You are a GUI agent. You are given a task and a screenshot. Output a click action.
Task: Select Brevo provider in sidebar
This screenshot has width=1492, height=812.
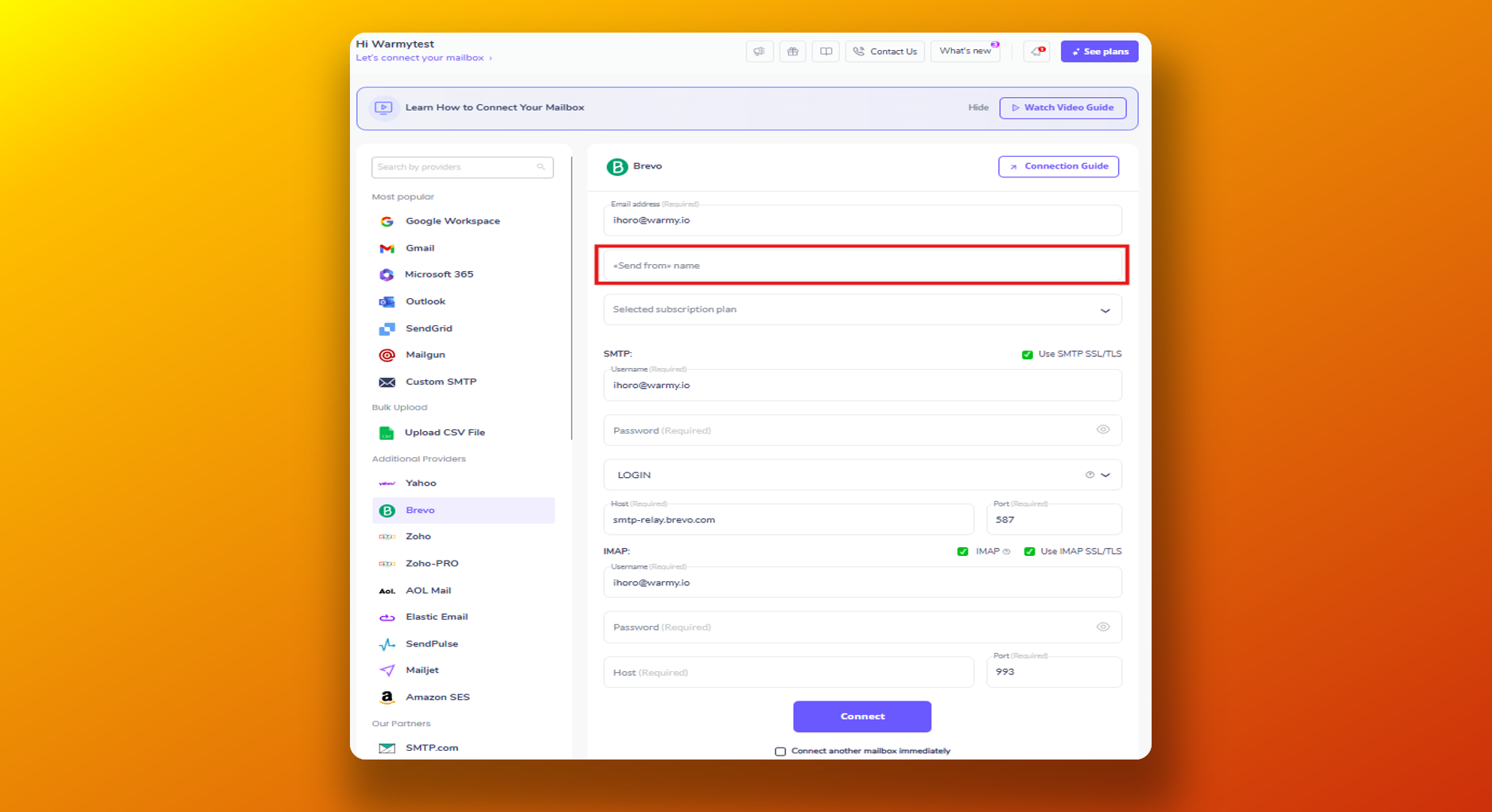coord(463,511)
